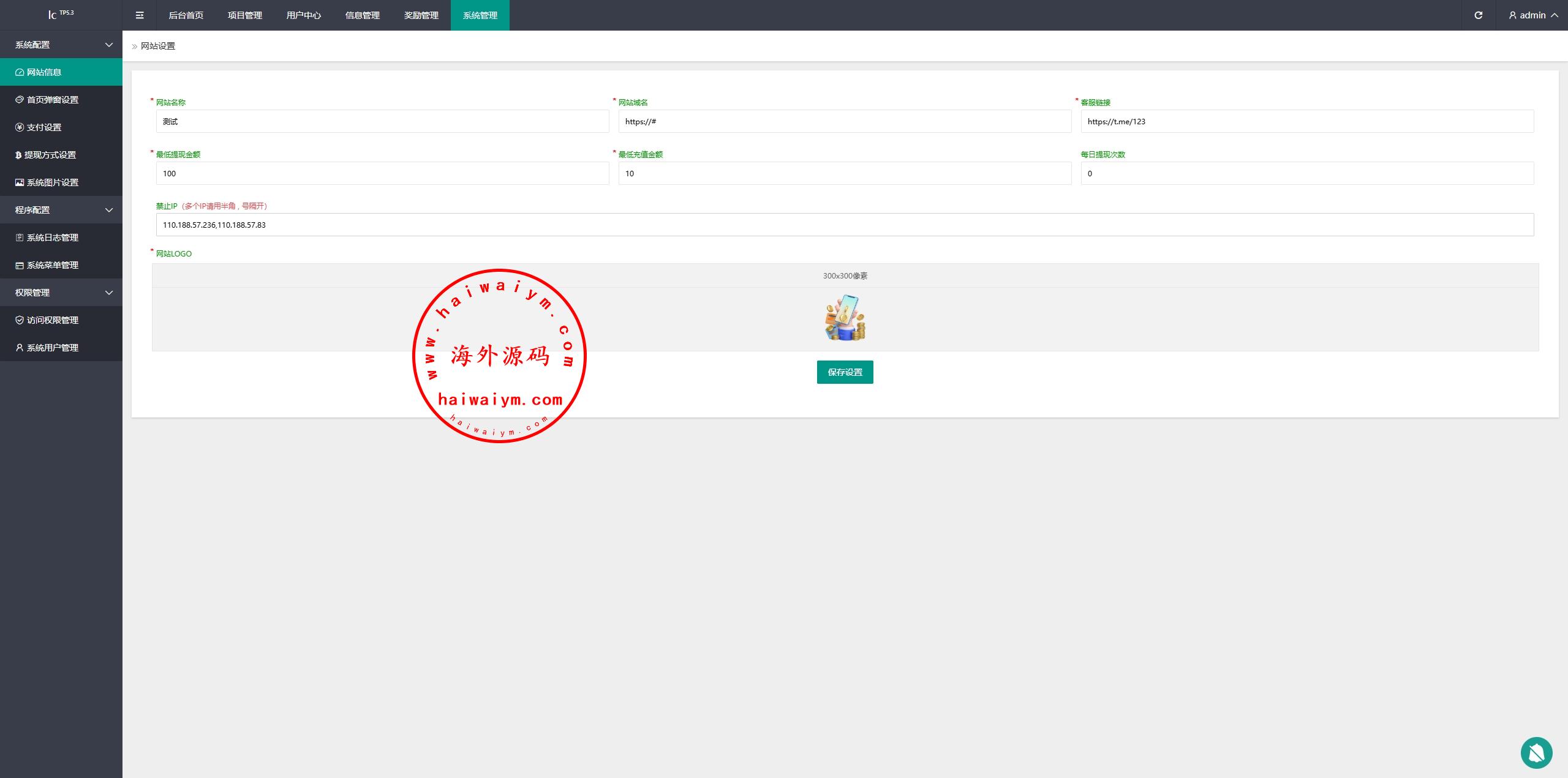Click the refresh icon in top bar
1568x778 pixels.
click(x=1478, y=15)
